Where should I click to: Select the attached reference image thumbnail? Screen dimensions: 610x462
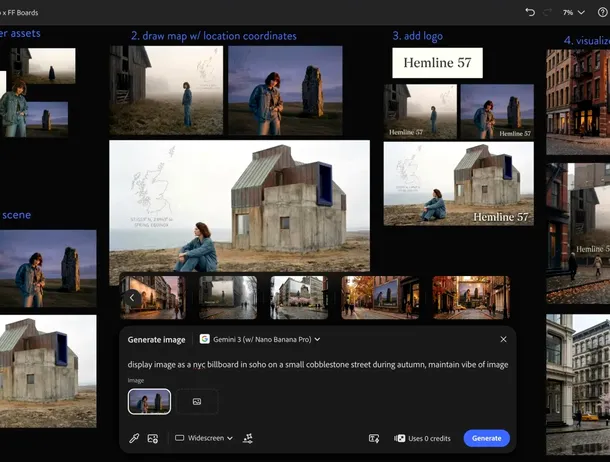149,401
